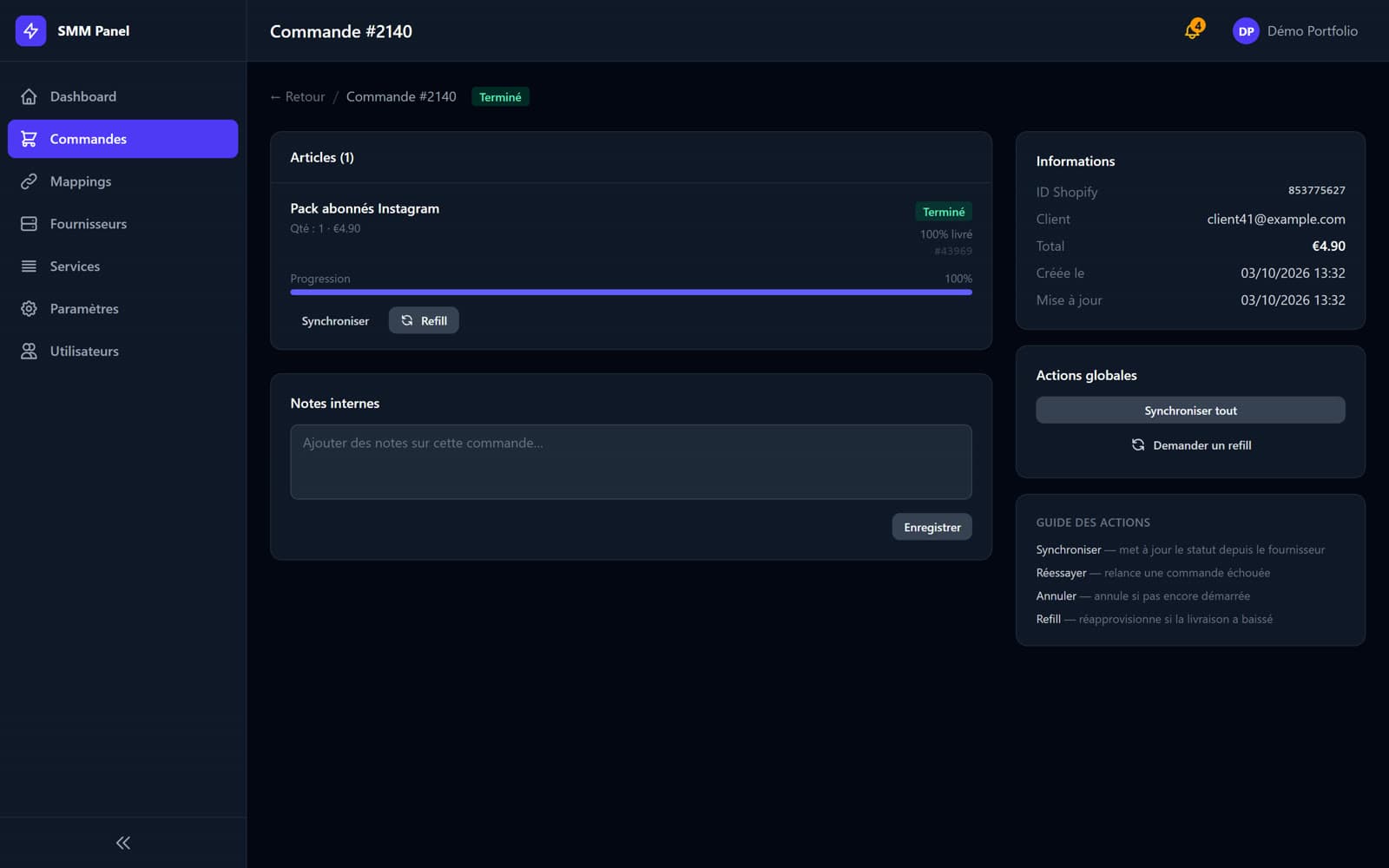This screenshot has height=868, width=1389.
Task: Save the note with the Enregistrer button
Action: click(931, 527)
